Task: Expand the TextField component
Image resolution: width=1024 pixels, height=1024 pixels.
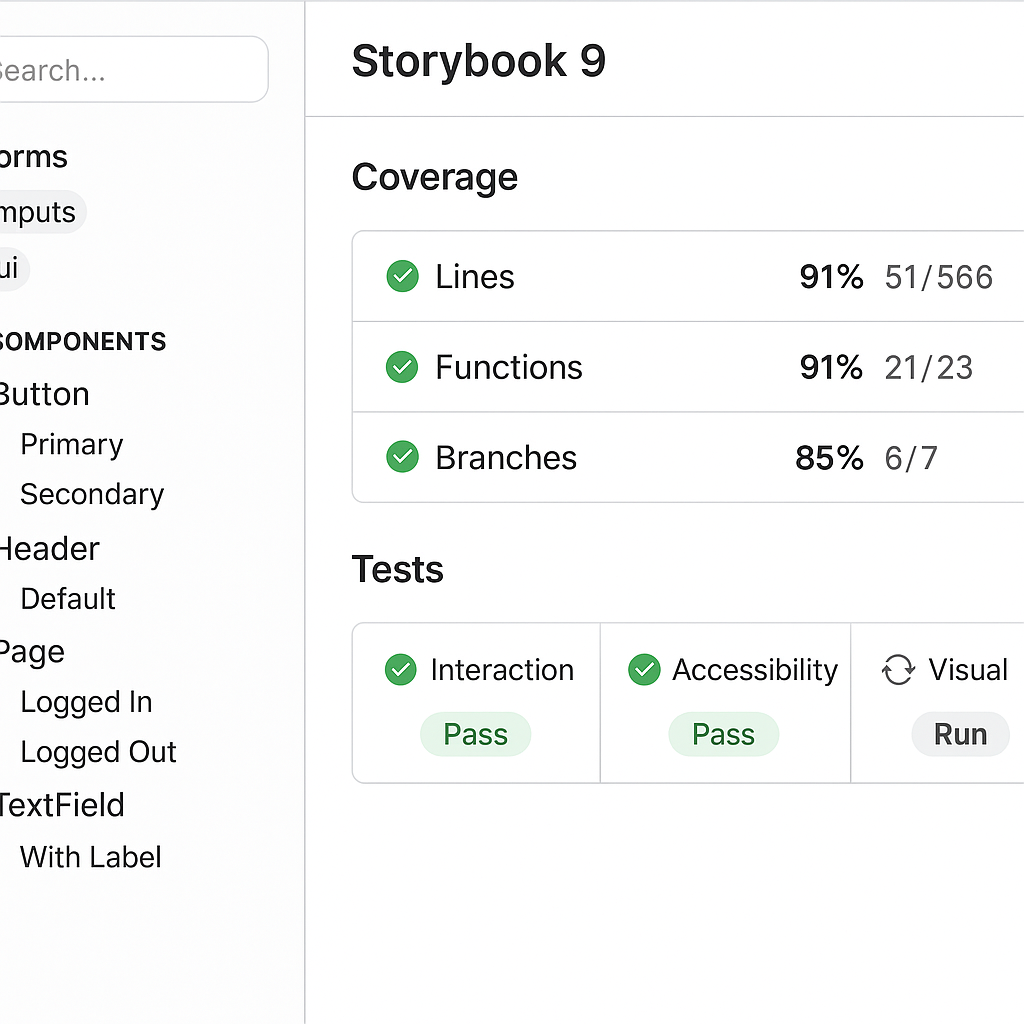Action: pyautogui.click(x=61, y=805)
